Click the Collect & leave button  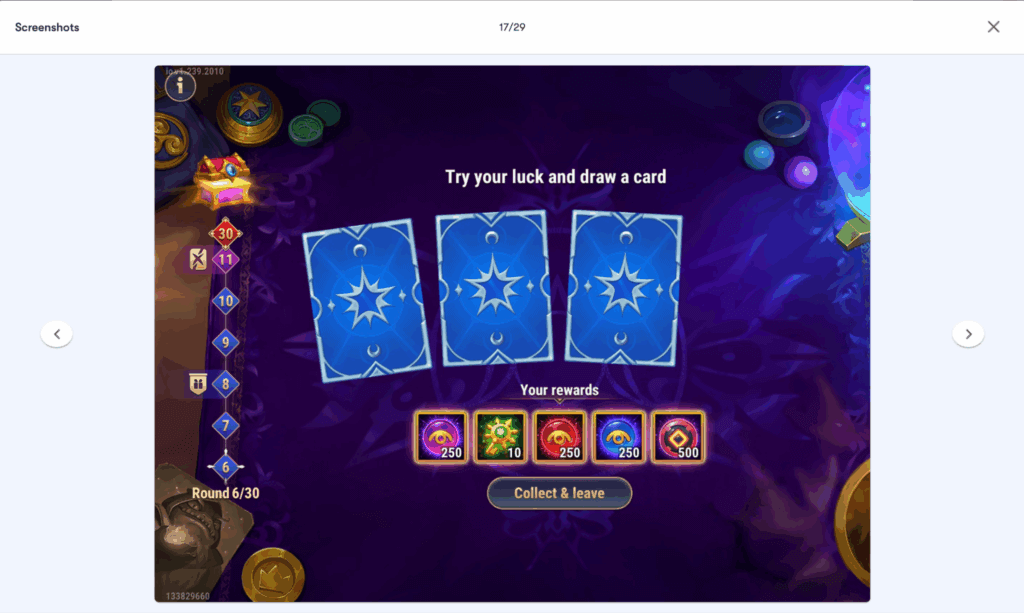(x=560, y=493)
